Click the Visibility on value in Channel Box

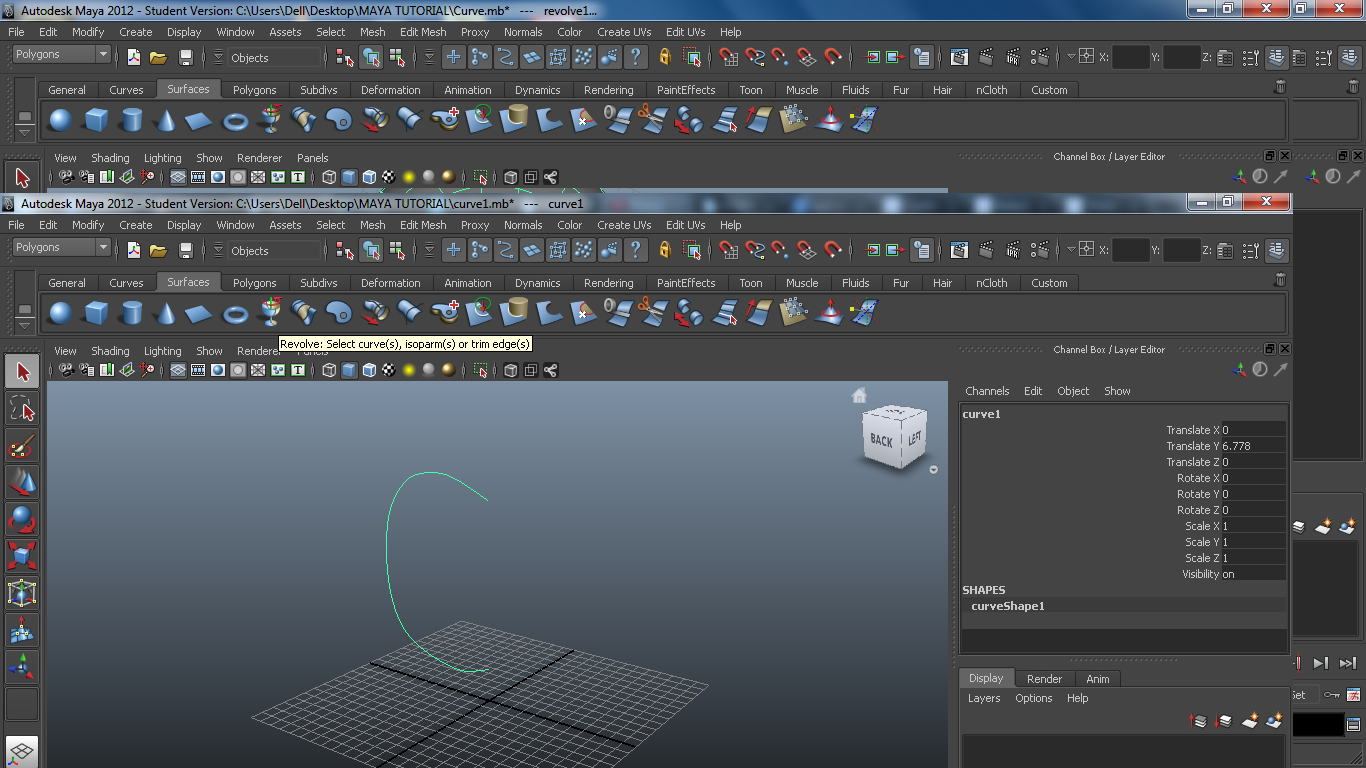tap(1253, 574)
